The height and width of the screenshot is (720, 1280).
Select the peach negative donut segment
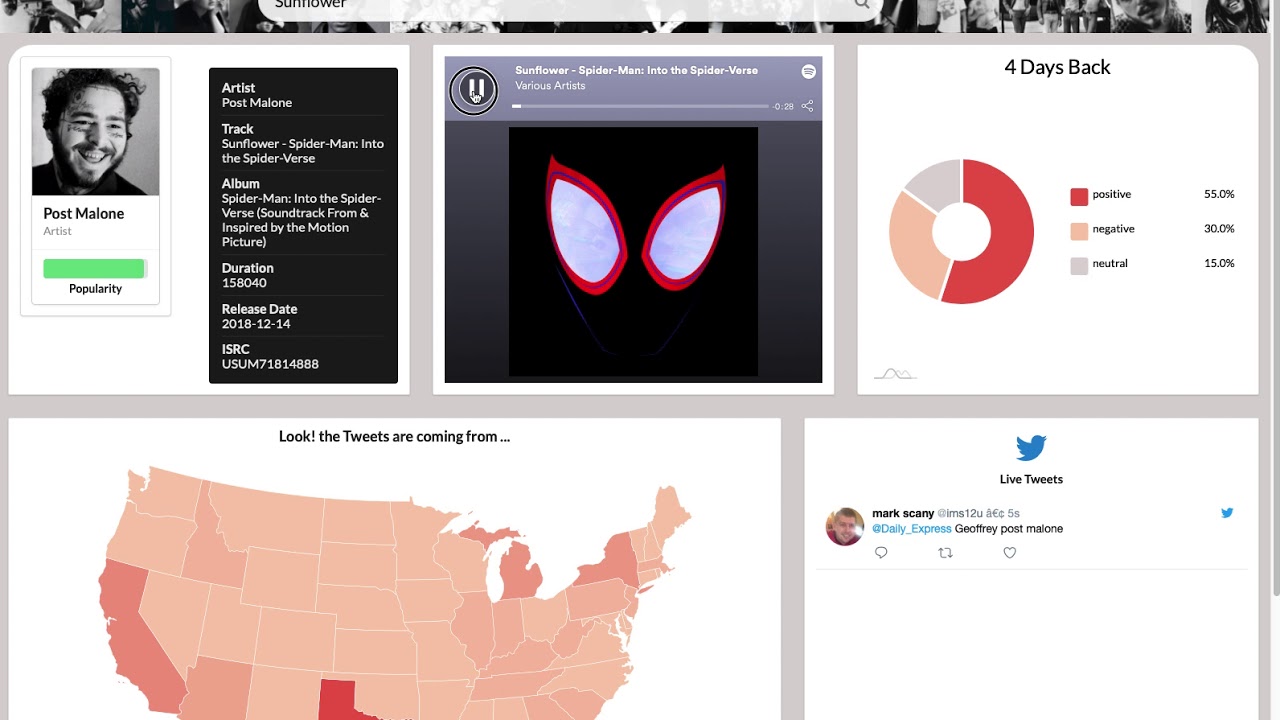(x=913, y=247)
